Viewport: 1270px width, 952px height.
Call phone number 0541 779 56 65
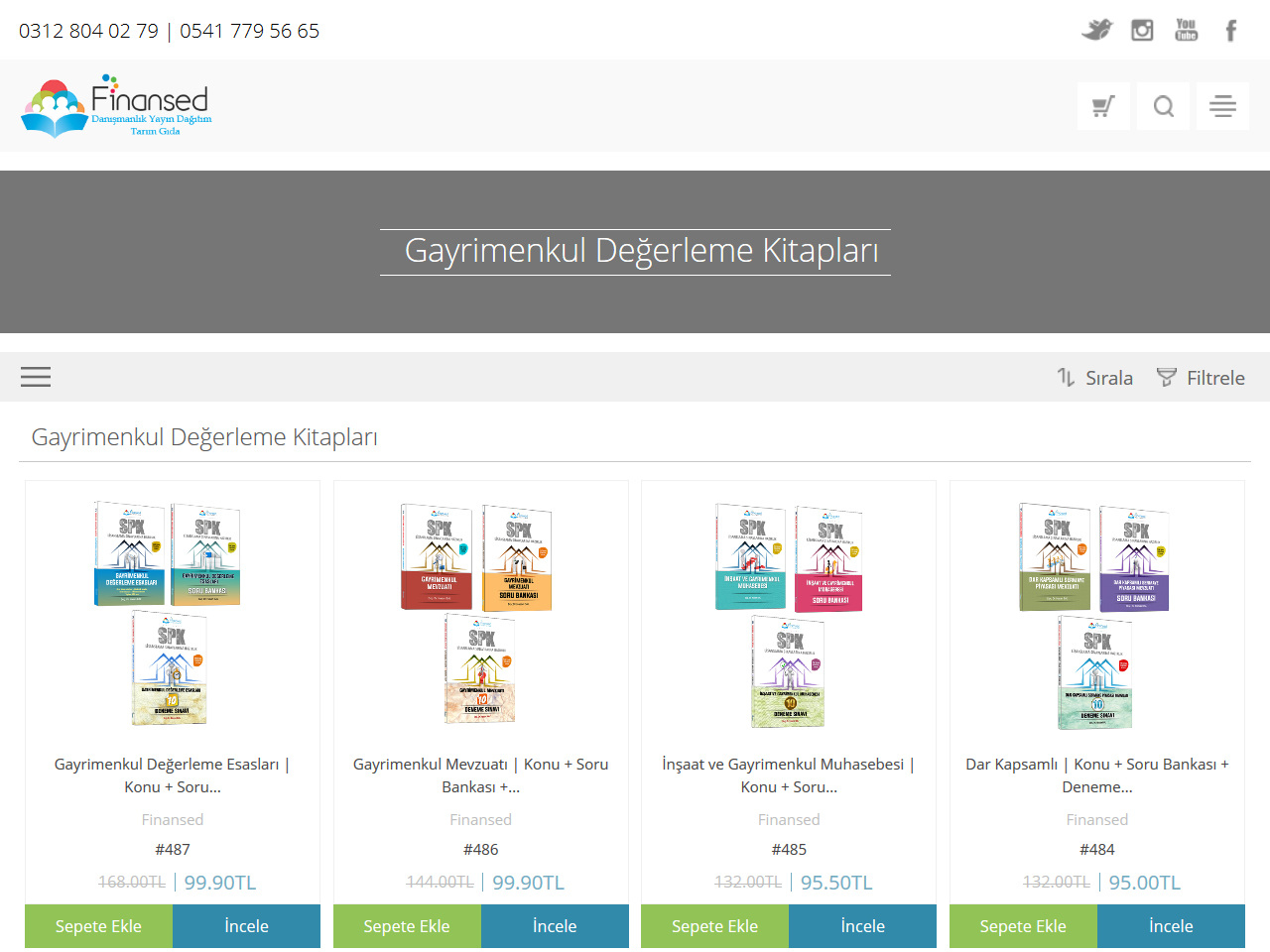point(250,31)
